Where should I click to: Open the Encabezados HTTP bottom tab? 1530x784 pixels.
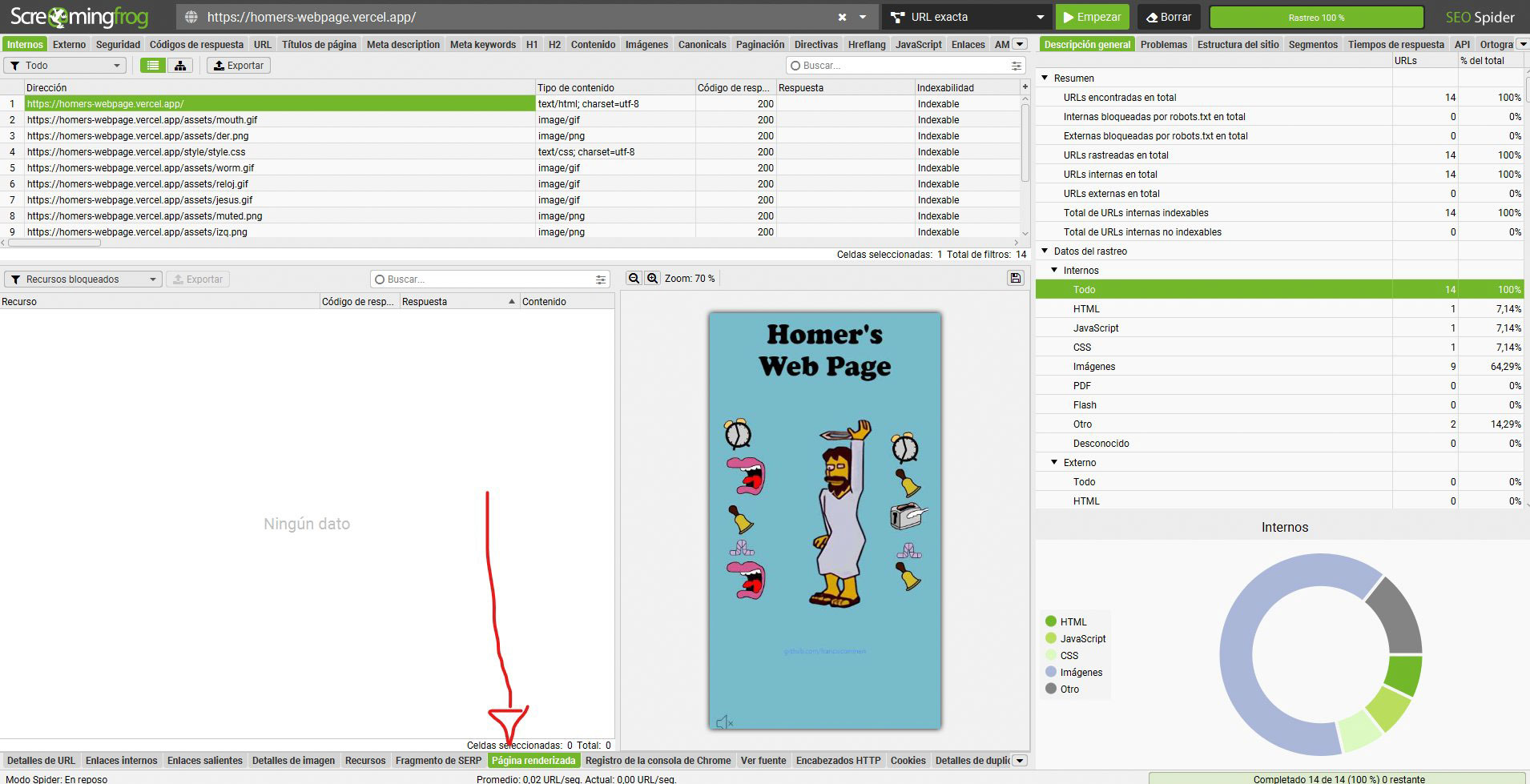point(838,761)
